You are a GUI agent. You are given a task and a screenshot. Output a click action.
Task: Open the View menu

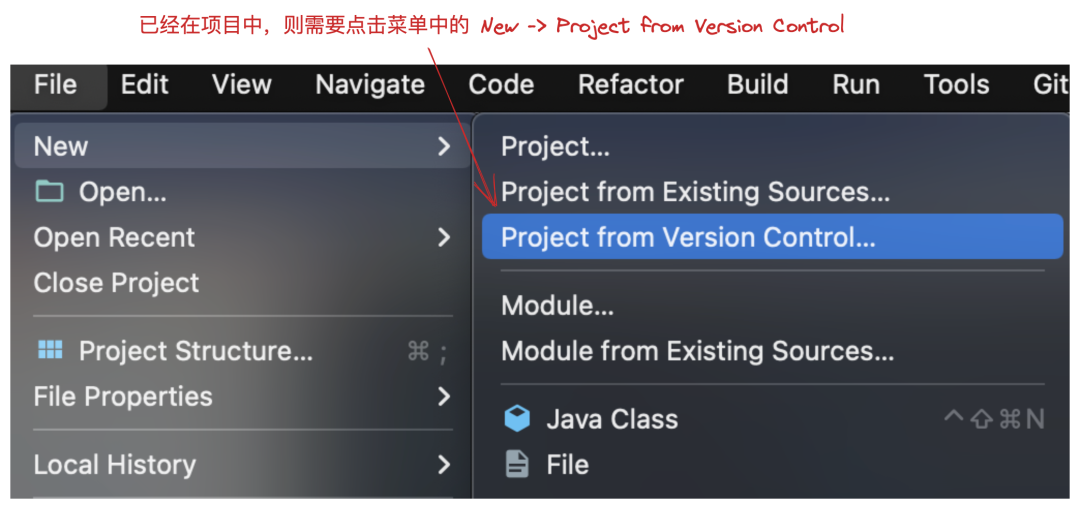click(x=241, y=85)
